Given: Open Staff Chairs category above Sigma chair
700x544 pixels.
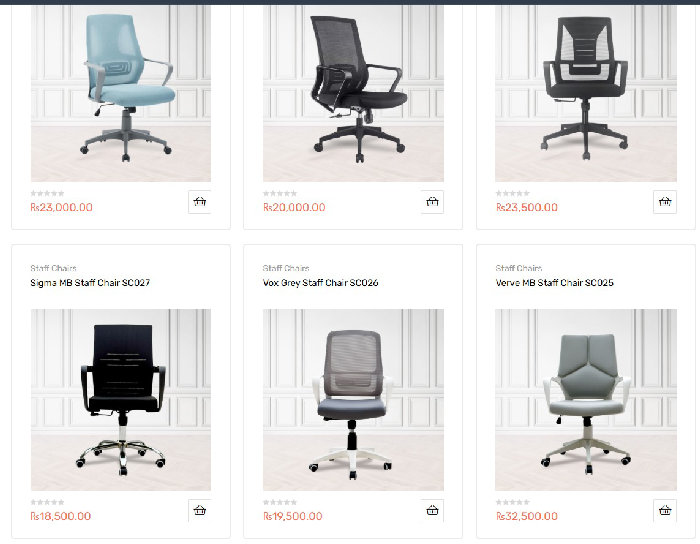Looking at the screenshot, I should point(53,268).
